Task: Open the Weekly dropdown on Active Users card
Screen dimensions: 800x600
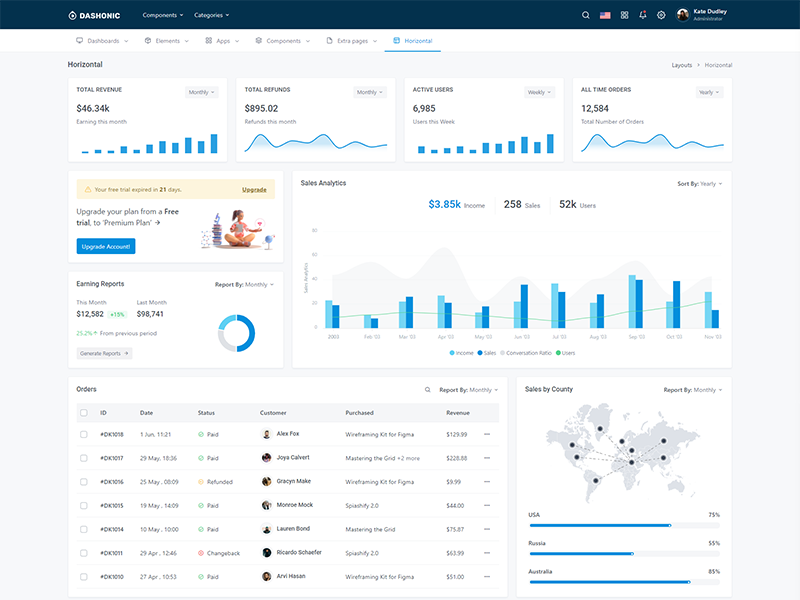Action: click(x=539, y=92)
